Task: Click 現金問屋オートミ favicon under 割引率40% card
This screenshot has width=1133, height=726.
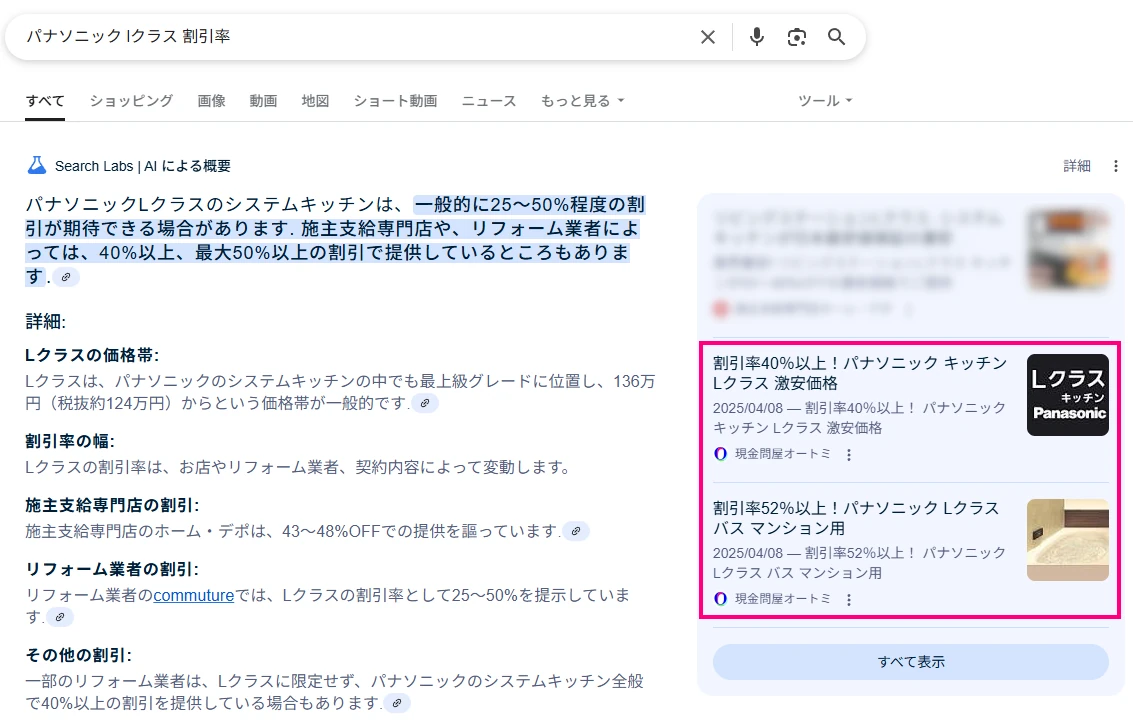Action: tap(720, 454)
